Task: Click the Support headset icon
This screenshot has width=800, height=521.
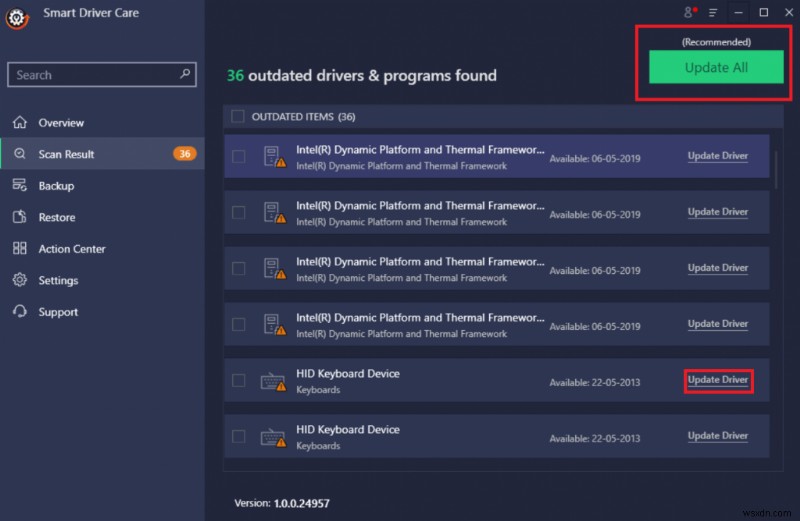Action: [x=20, y=311]
